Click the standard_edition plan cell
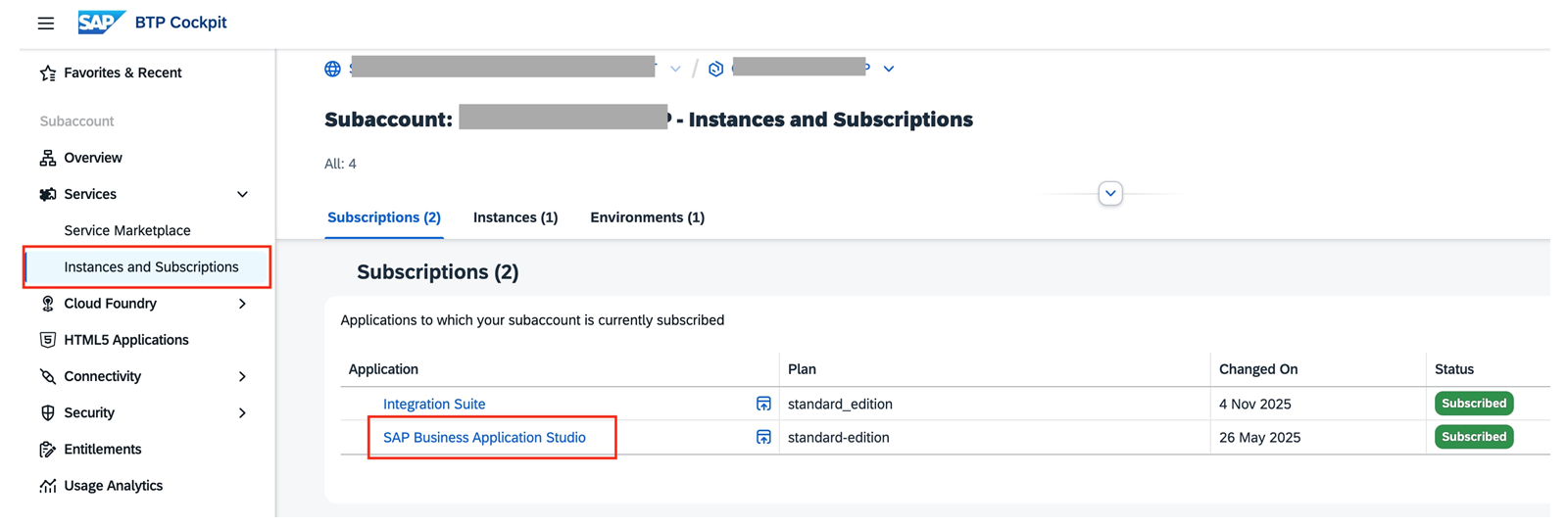This screenshot has width=1568, height=527. (840, 404)
